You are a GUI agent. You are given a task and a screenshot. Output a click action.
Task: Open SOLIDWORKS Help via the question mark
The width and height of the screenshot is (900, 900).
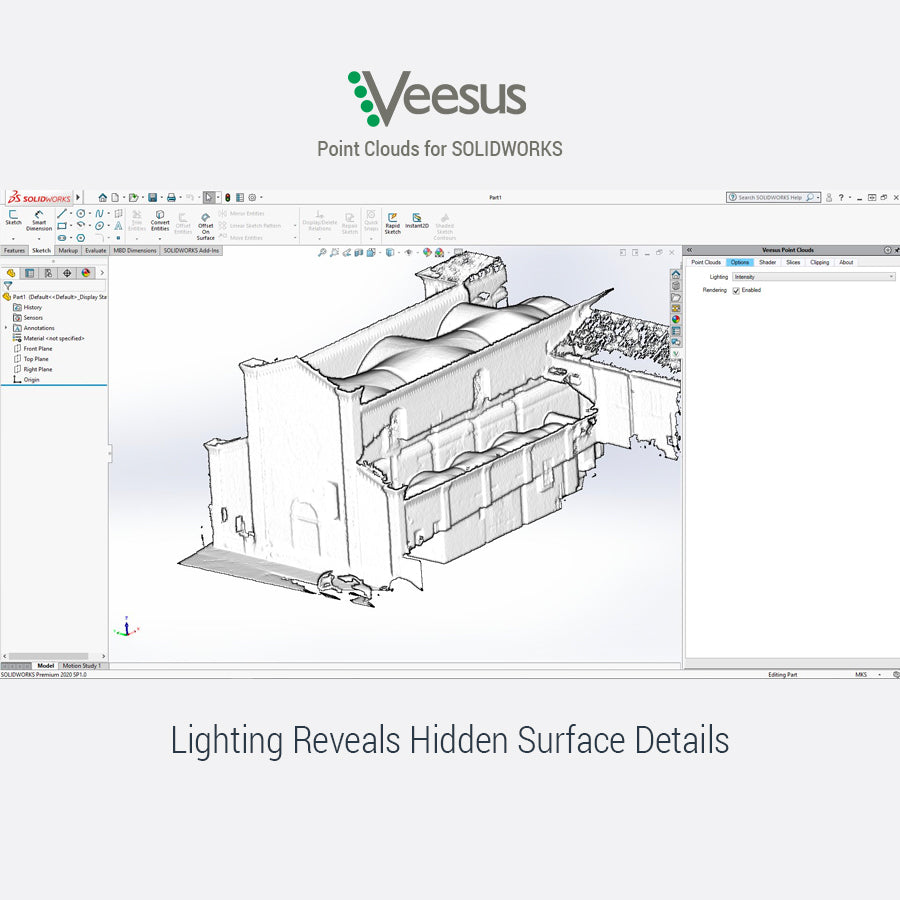coord(841,198)
